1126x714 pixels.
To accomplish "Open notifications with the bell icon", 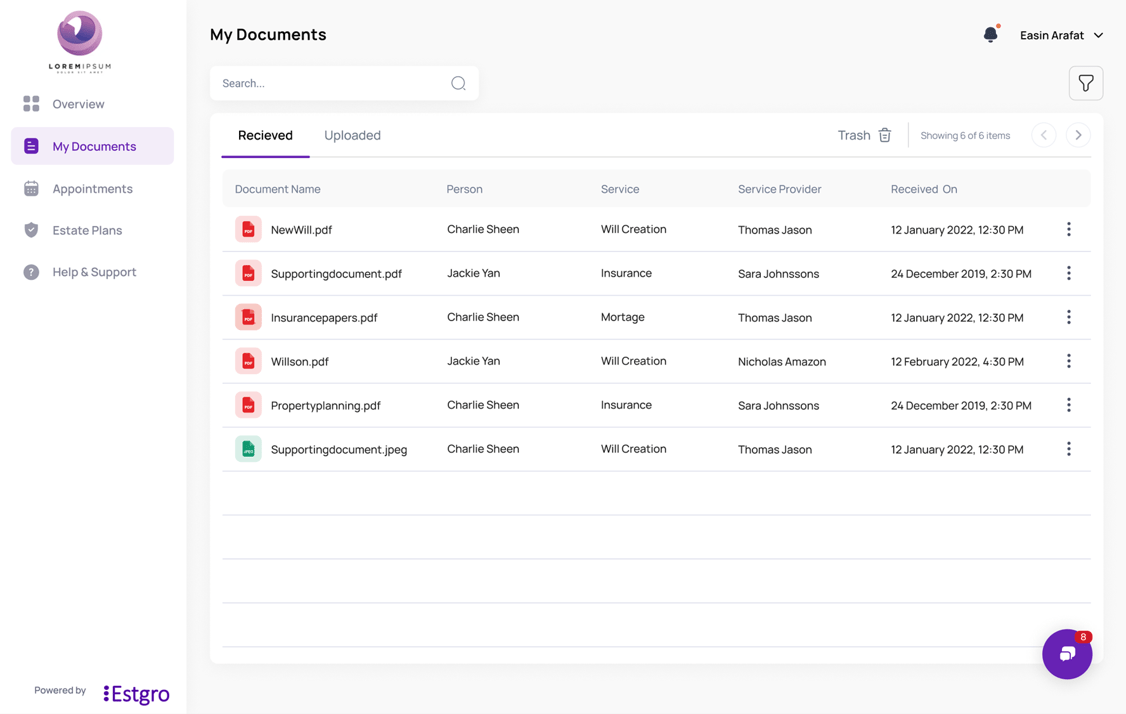I will 991,34.
